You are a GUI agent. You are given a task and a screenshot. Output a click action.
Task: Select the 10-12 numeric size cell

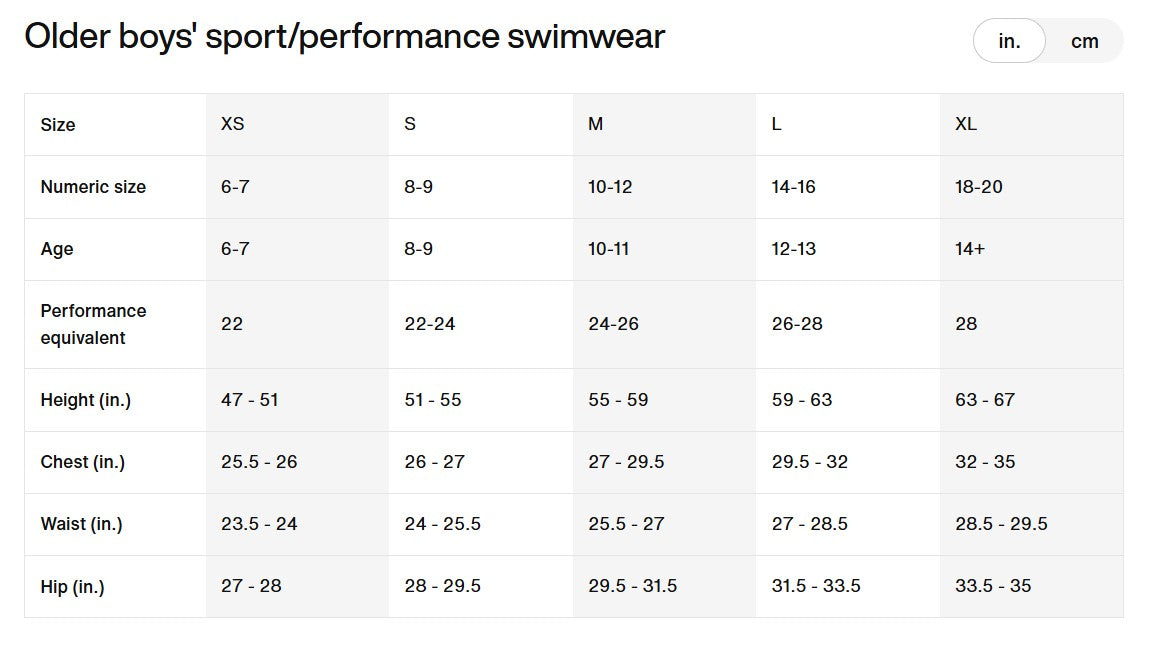pos(610,187)
